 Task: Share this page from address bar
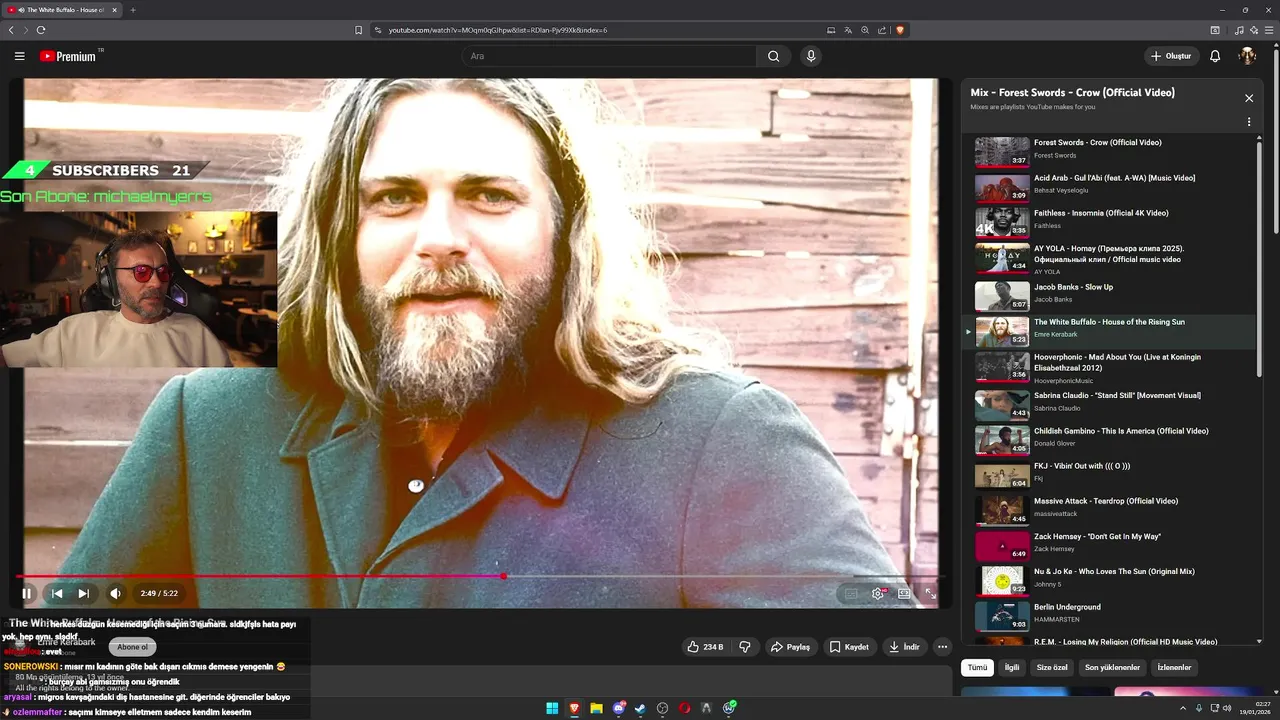[x=882, y=30]
